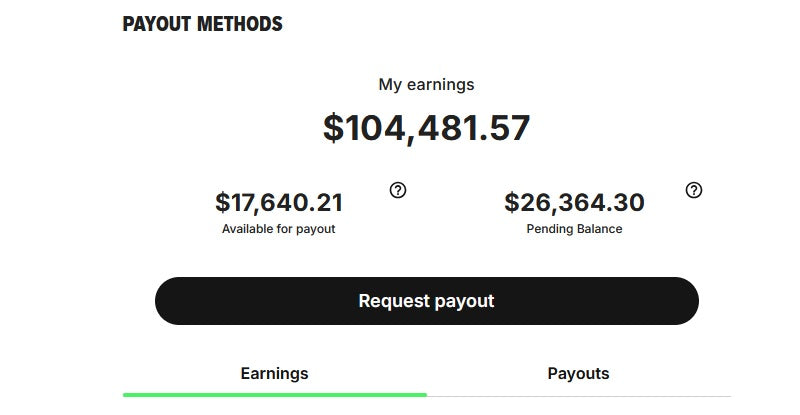Click the gray divider line under Payouts
The width and height of the screenshot is (800, 415).
pyautogui.click(x=579, y=396)
